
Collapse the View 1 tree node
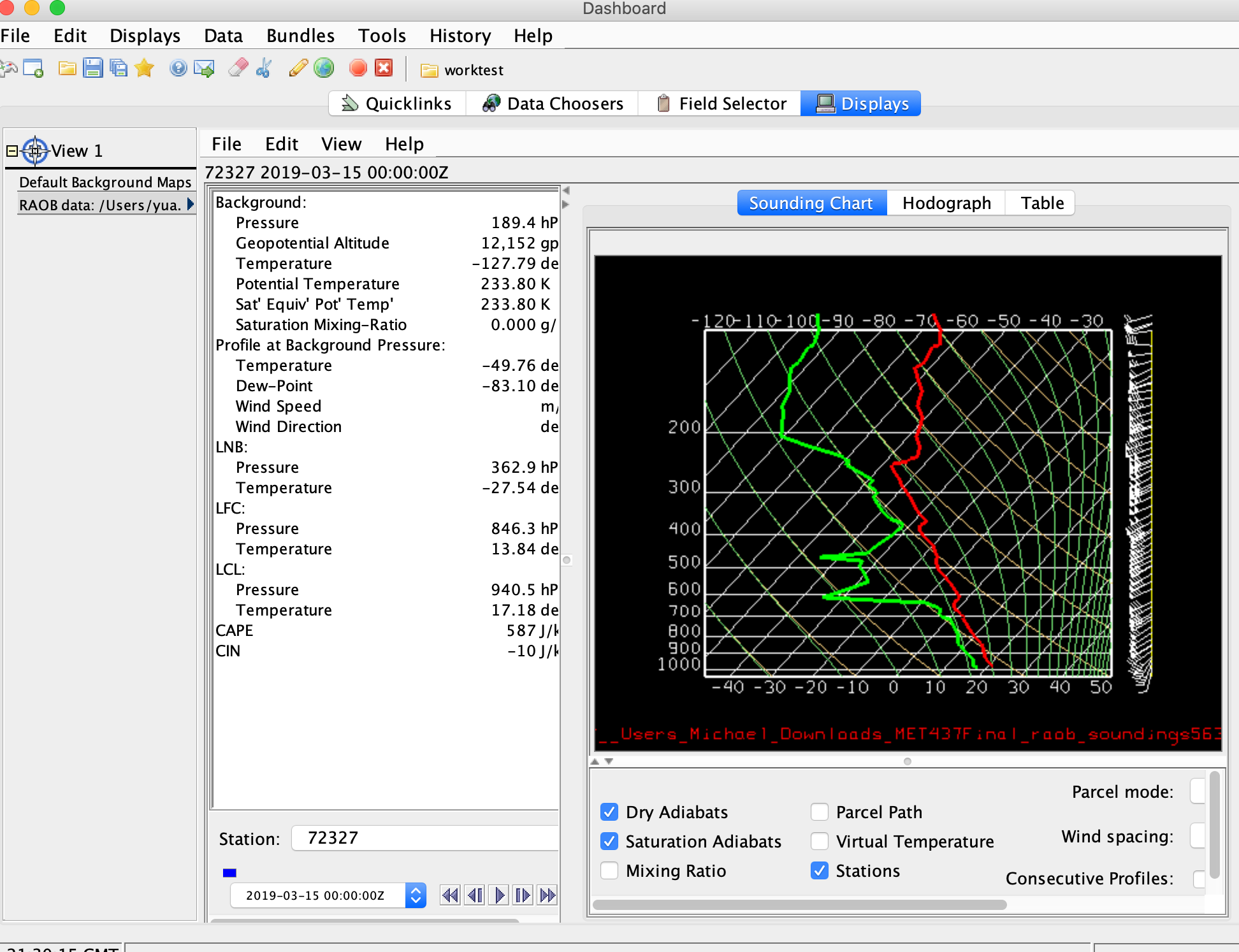click(x=11, y=151)
